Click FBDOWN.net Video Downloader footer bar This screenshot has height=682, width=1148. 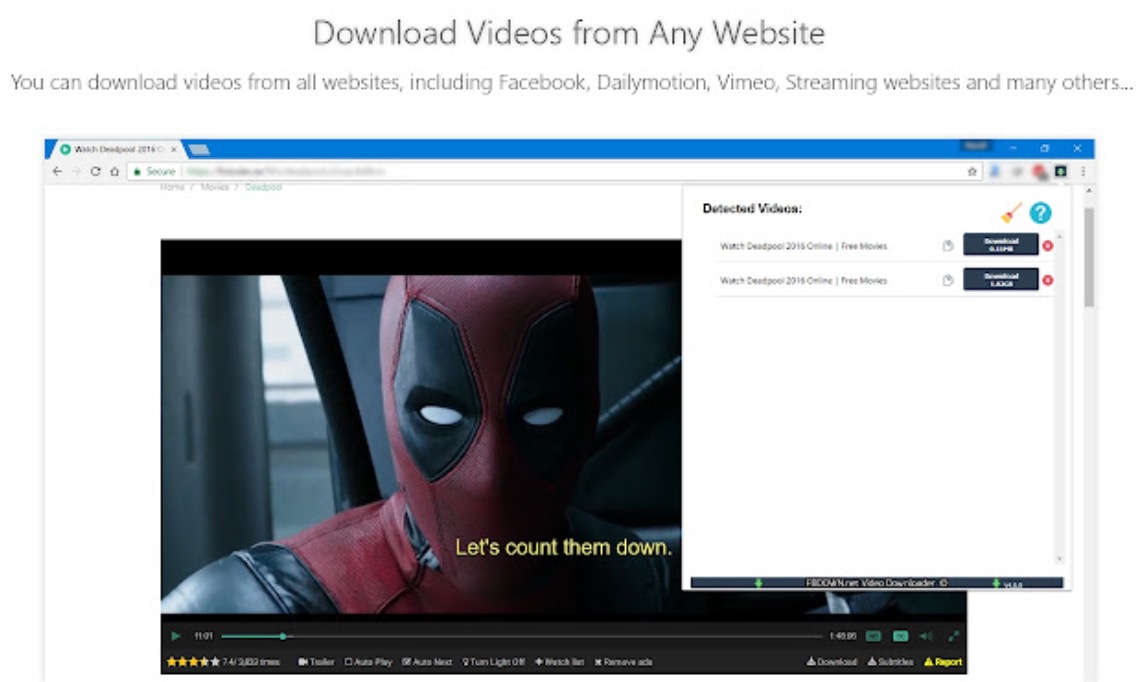coord(876,583)
